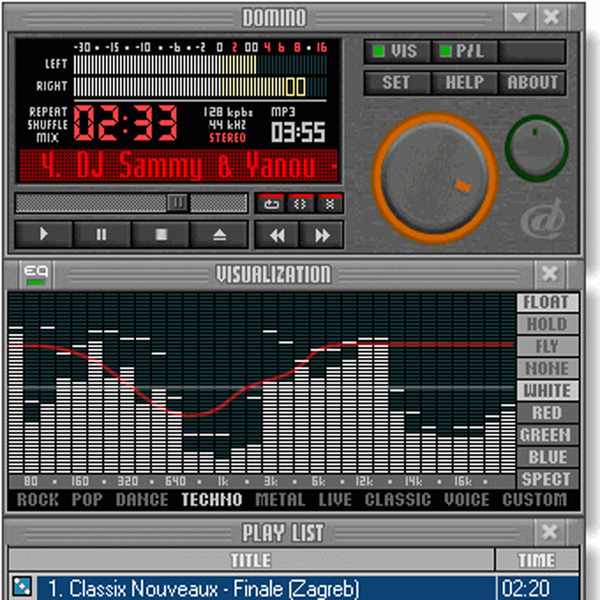Select the VOICE equalizer preset
600x600 pixels.
pyautogui.click(x=467, y=500)
